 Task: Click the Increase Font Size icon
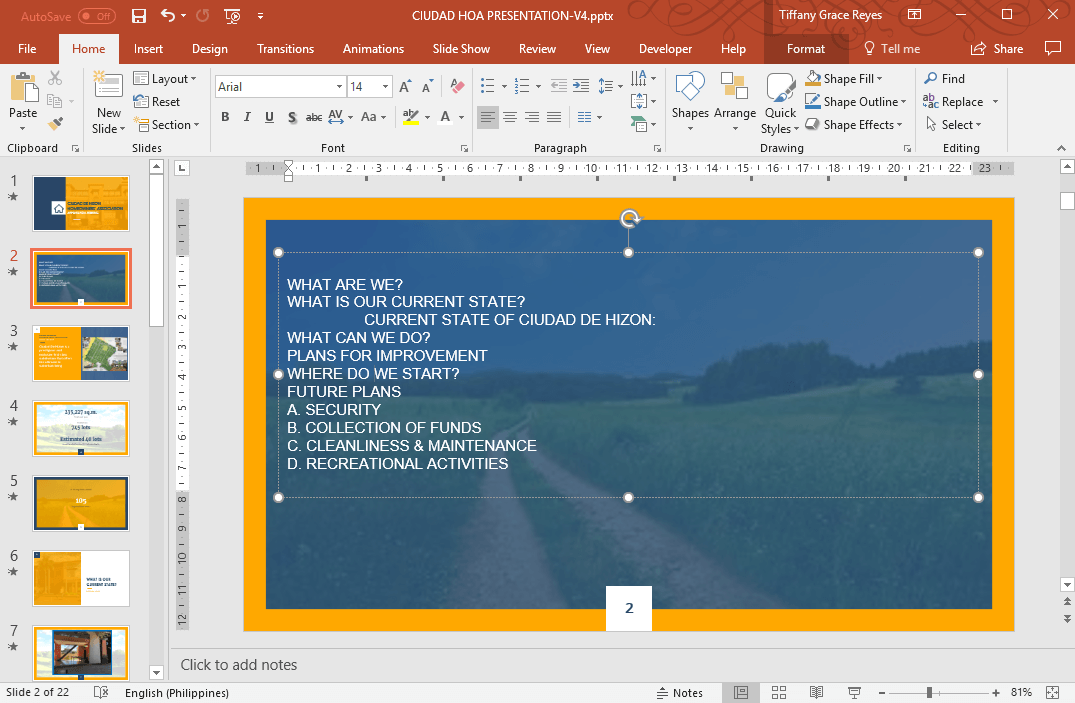404,87
